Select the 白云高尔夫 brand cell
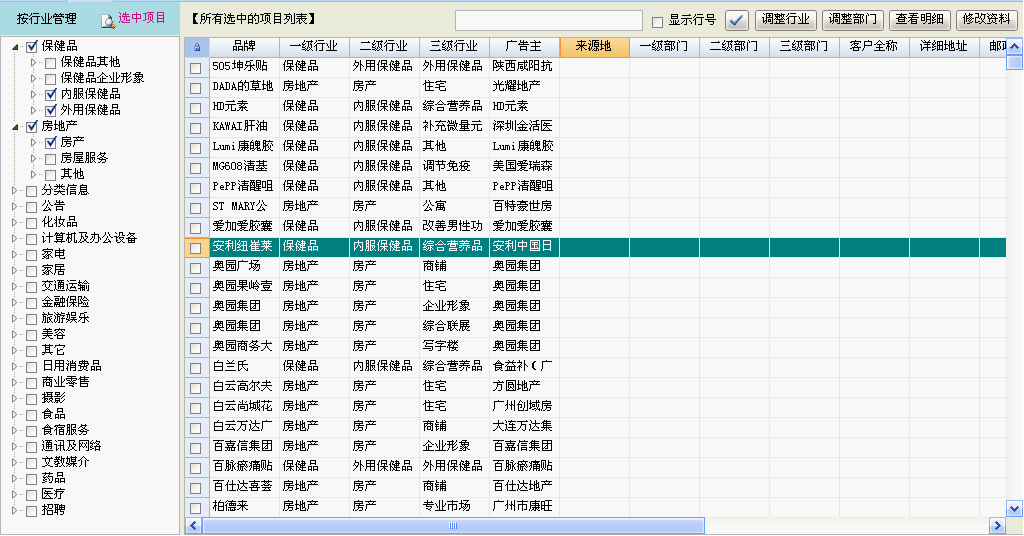This screenshot has width=1024, height=536. click(244, 386)
